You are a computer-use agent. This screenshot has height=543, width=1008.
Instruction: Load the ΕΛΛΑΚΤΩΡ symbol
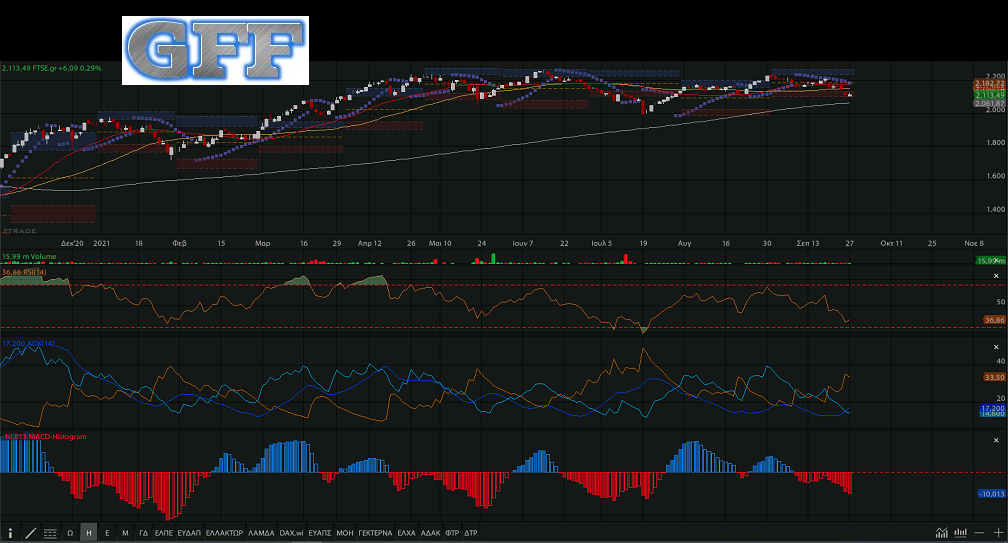coord(224,533)
